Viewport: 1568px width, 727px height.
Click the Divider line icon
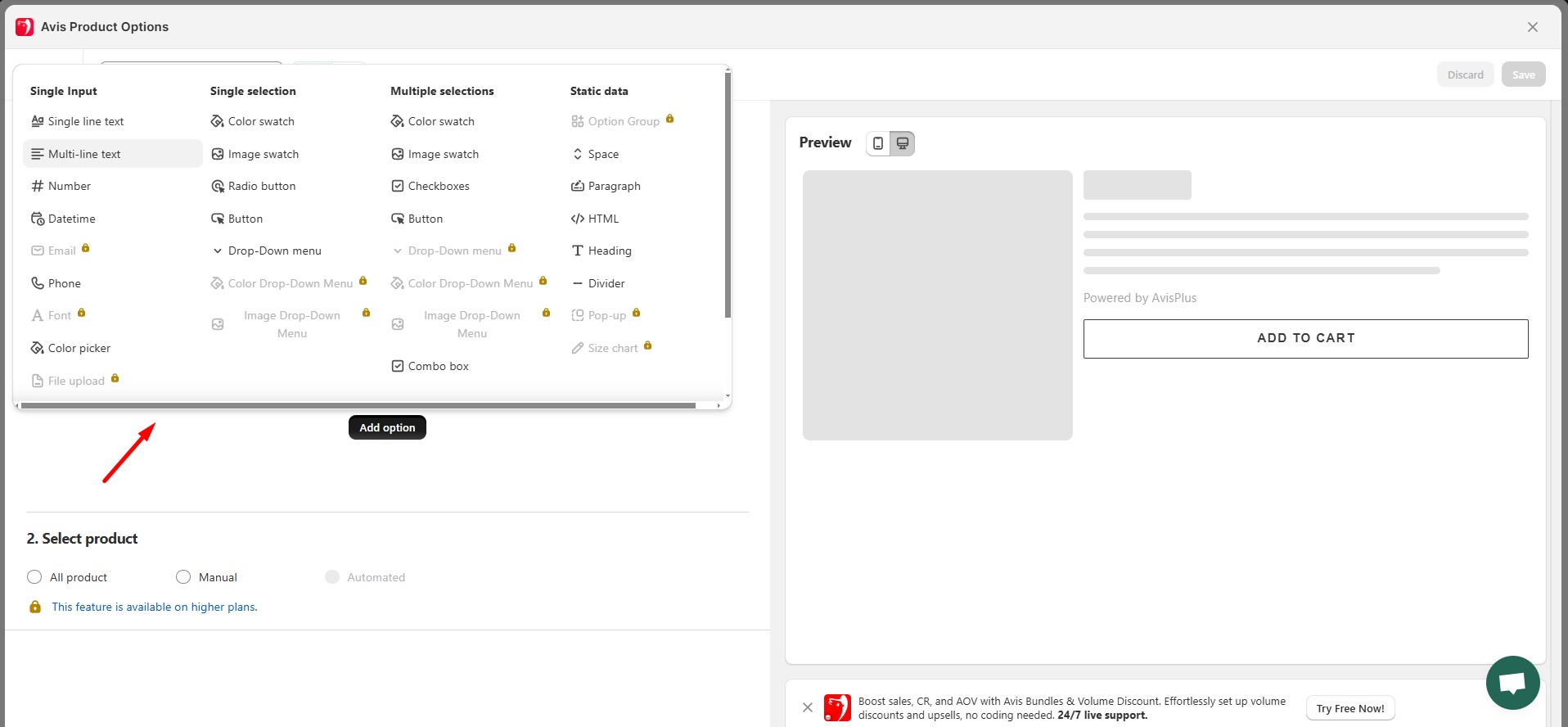pyautogui.click(x=578, y=283)
